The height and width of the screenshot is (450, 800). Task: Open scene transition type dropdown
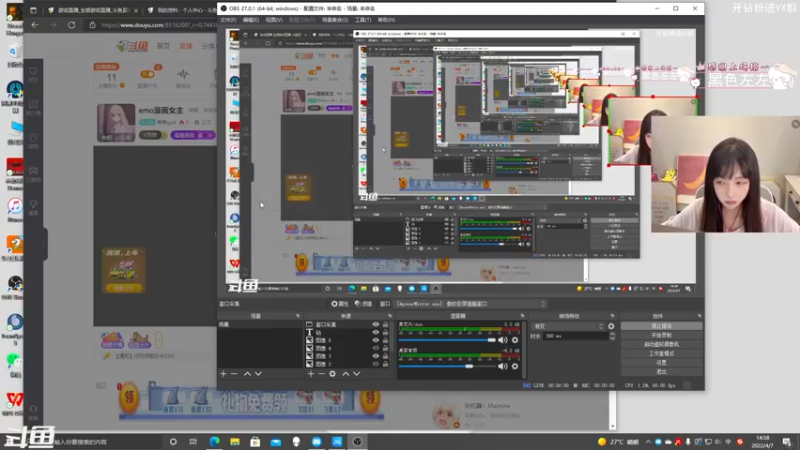tap(567, 326)
